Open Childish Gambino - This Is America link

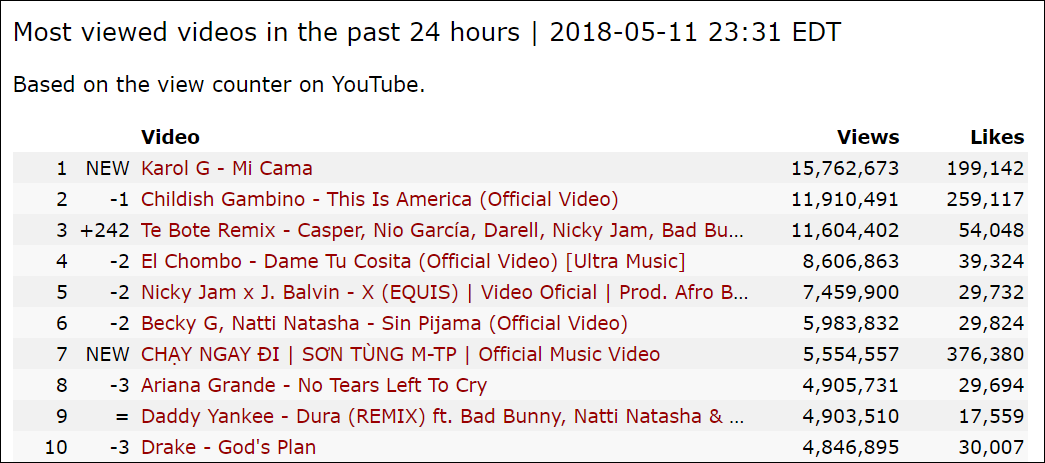[380, 199]
